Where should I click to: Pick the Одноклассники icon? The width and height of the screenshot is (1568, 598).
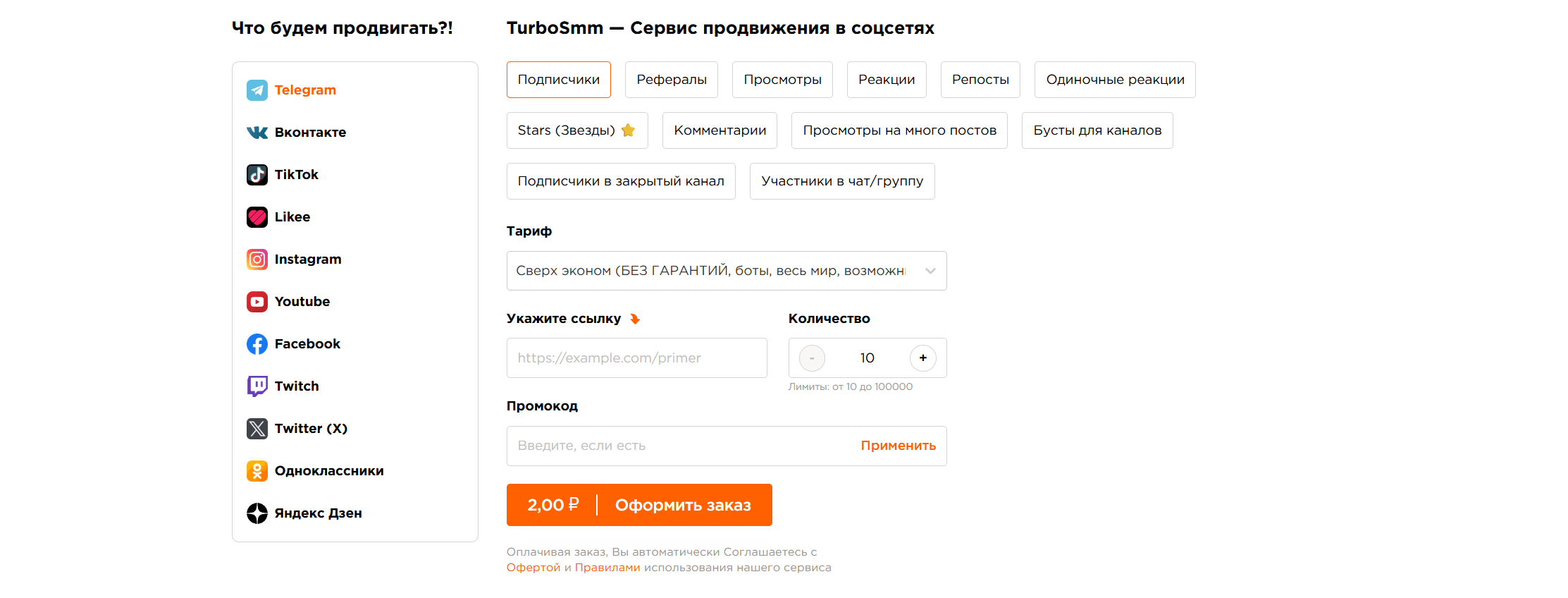pyautogui.click(x=257, y=471)
